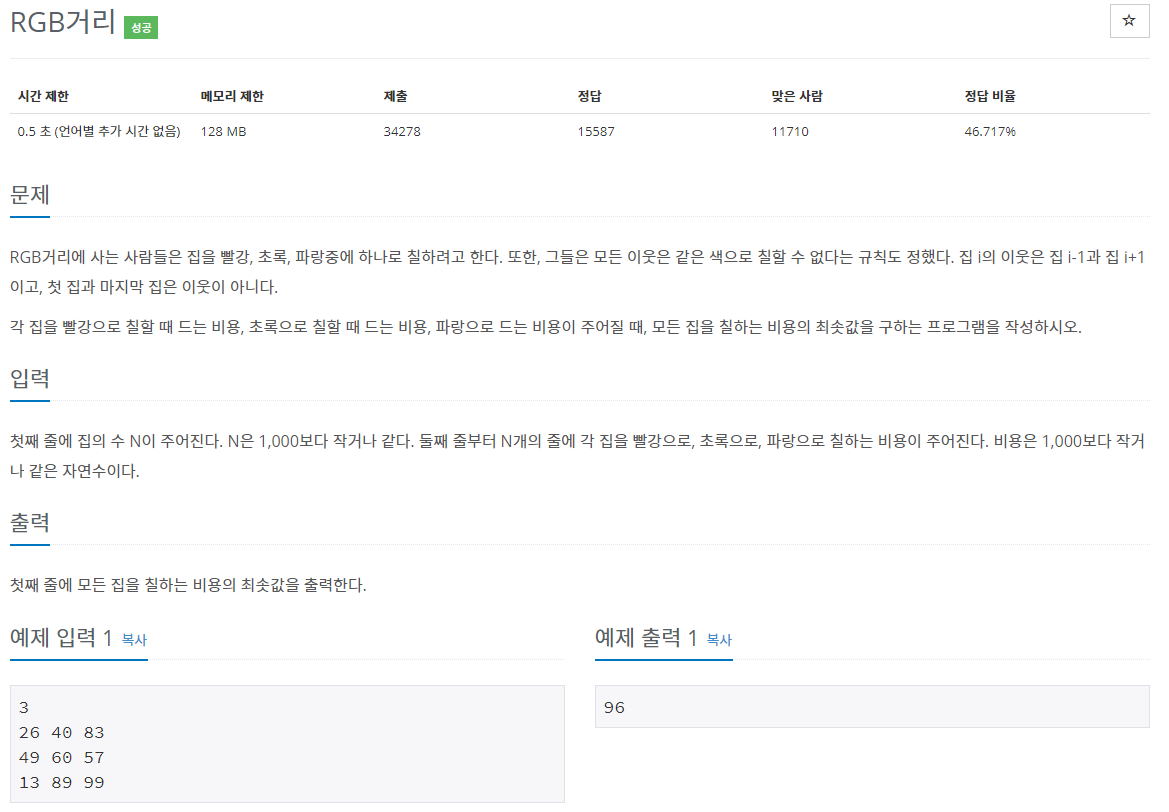The width and height of the screenshot is (1169, 812).
Task: Click the 정답 비율 column header
Action: click(990, 96)
